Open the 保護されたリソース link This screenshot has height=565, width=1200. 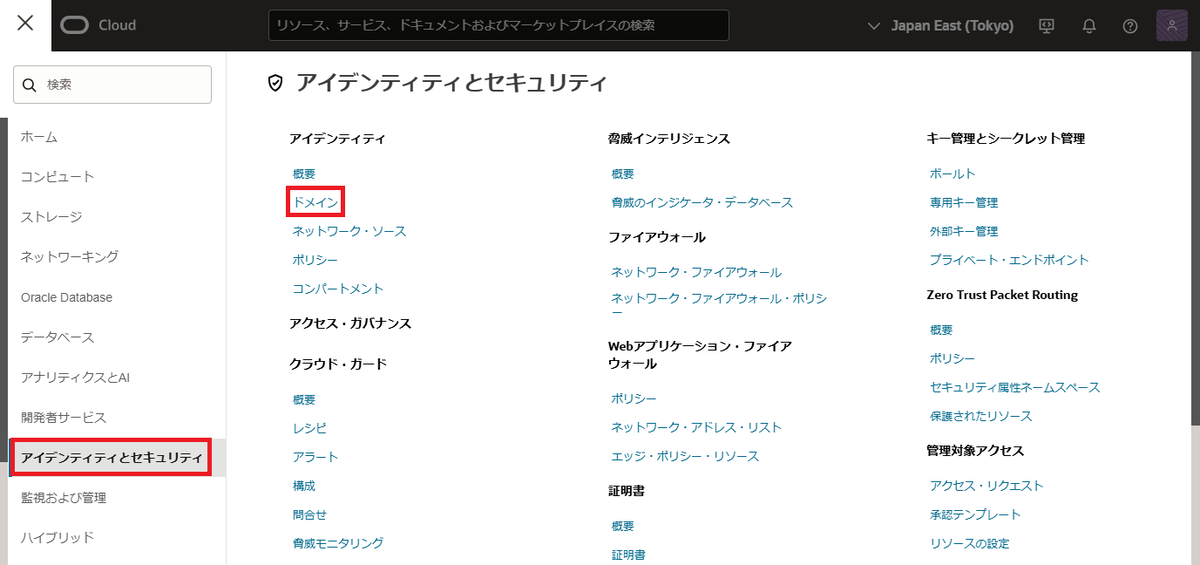(x=981, y=416)
